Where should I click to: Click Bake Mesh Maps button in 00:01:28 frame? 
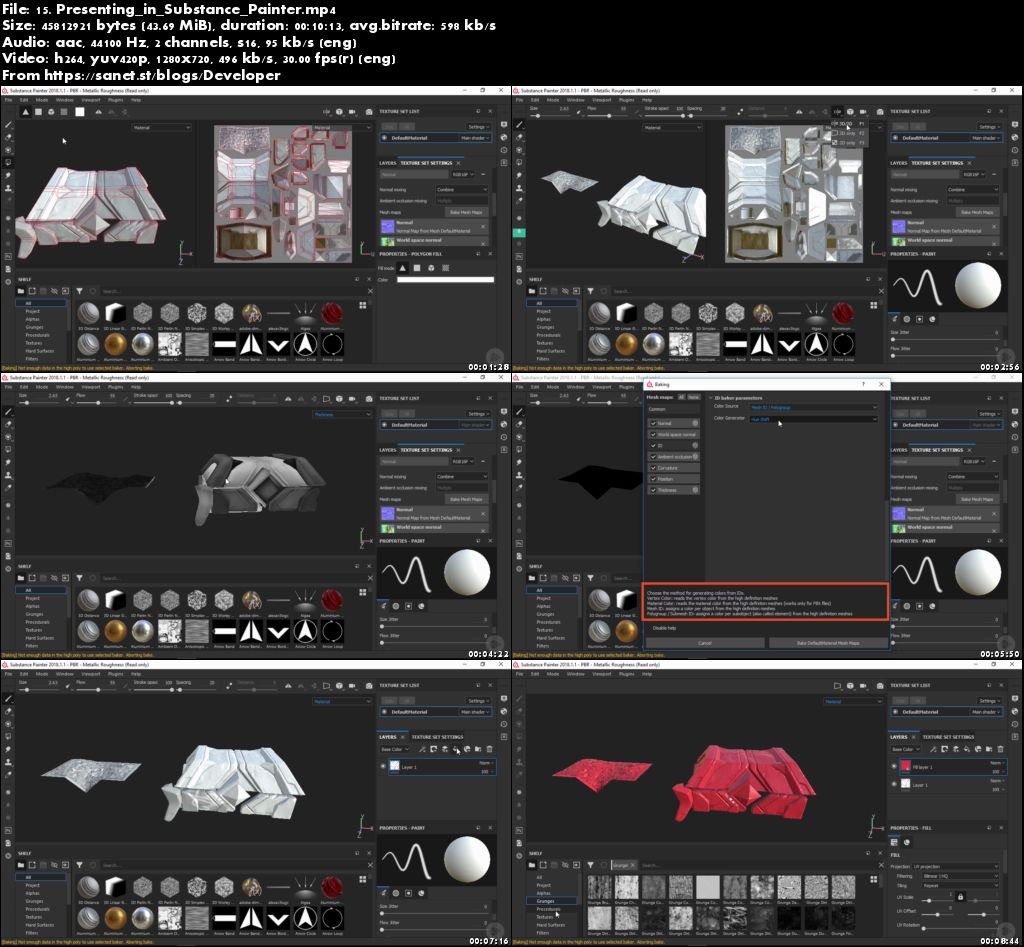(466, 212)
